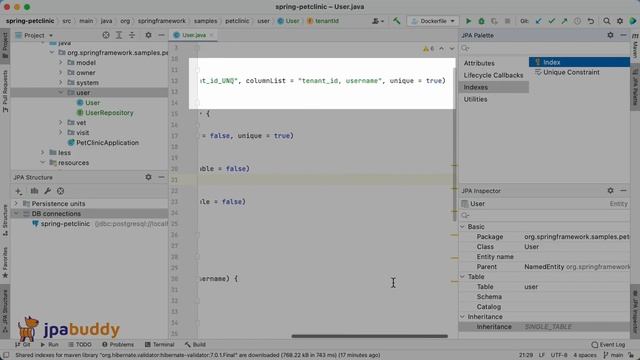The height and width of the screenshot is (360, 640).
Task: Choose Unique Constraint in JPA Palette
Action: (x=571, y=72)
